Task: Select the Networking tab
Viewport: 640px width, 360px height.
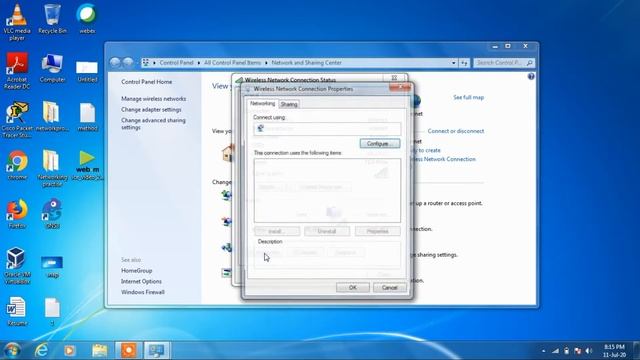Action: [x=262, y=104]
